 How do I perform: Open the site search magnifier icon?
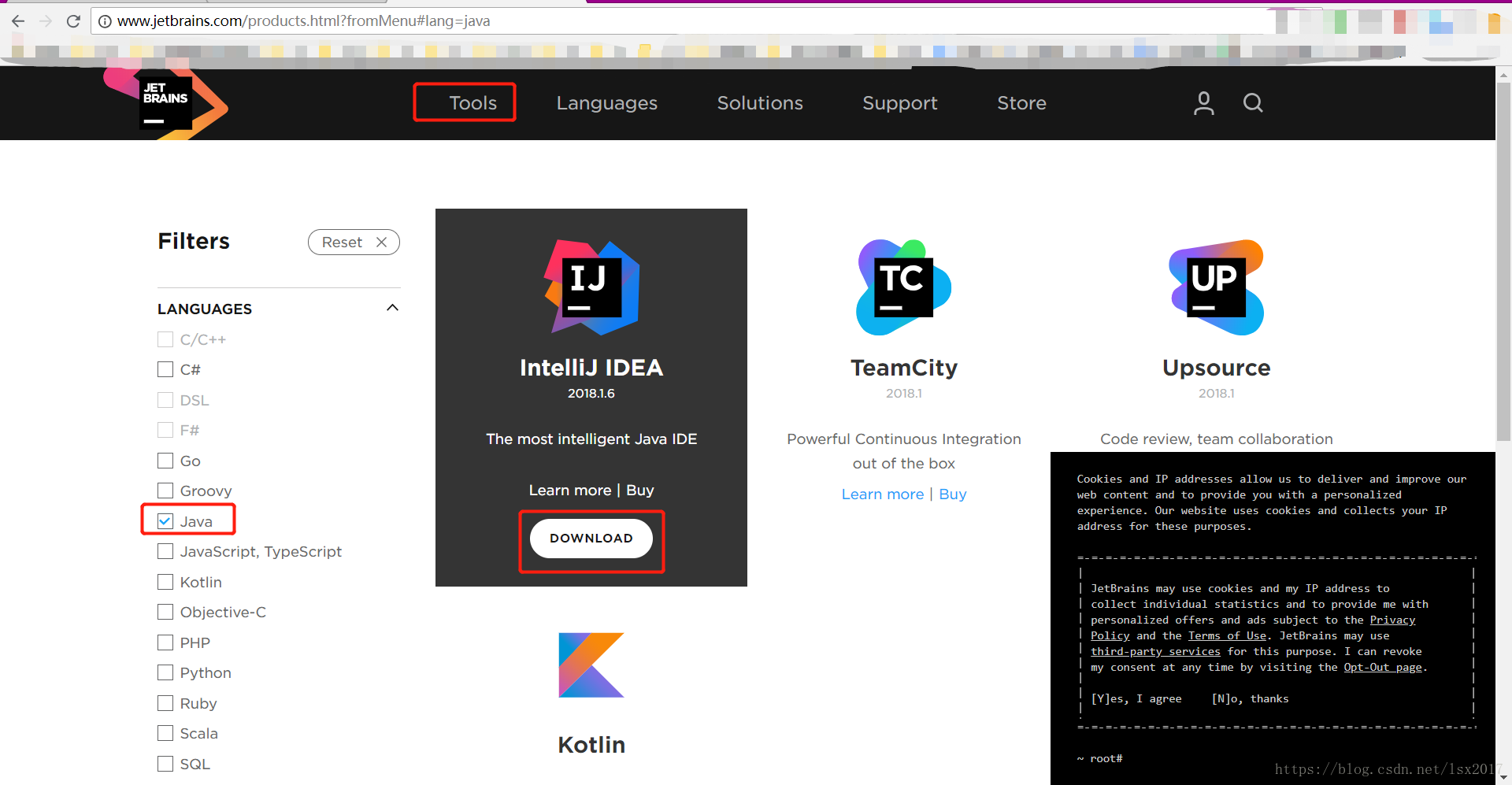point(1253,103)
